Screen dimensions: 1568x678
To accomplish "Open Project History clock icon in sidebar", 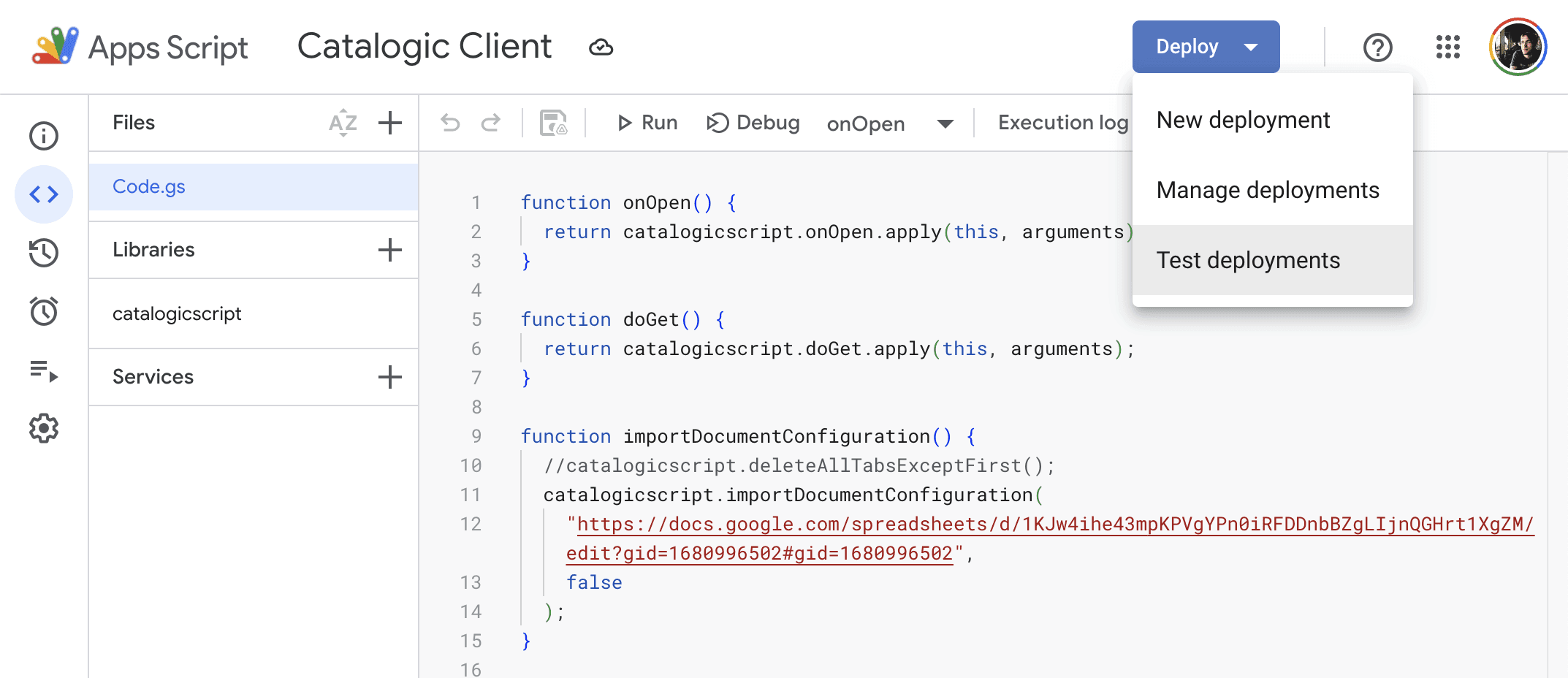I will [x=44, y=253].
